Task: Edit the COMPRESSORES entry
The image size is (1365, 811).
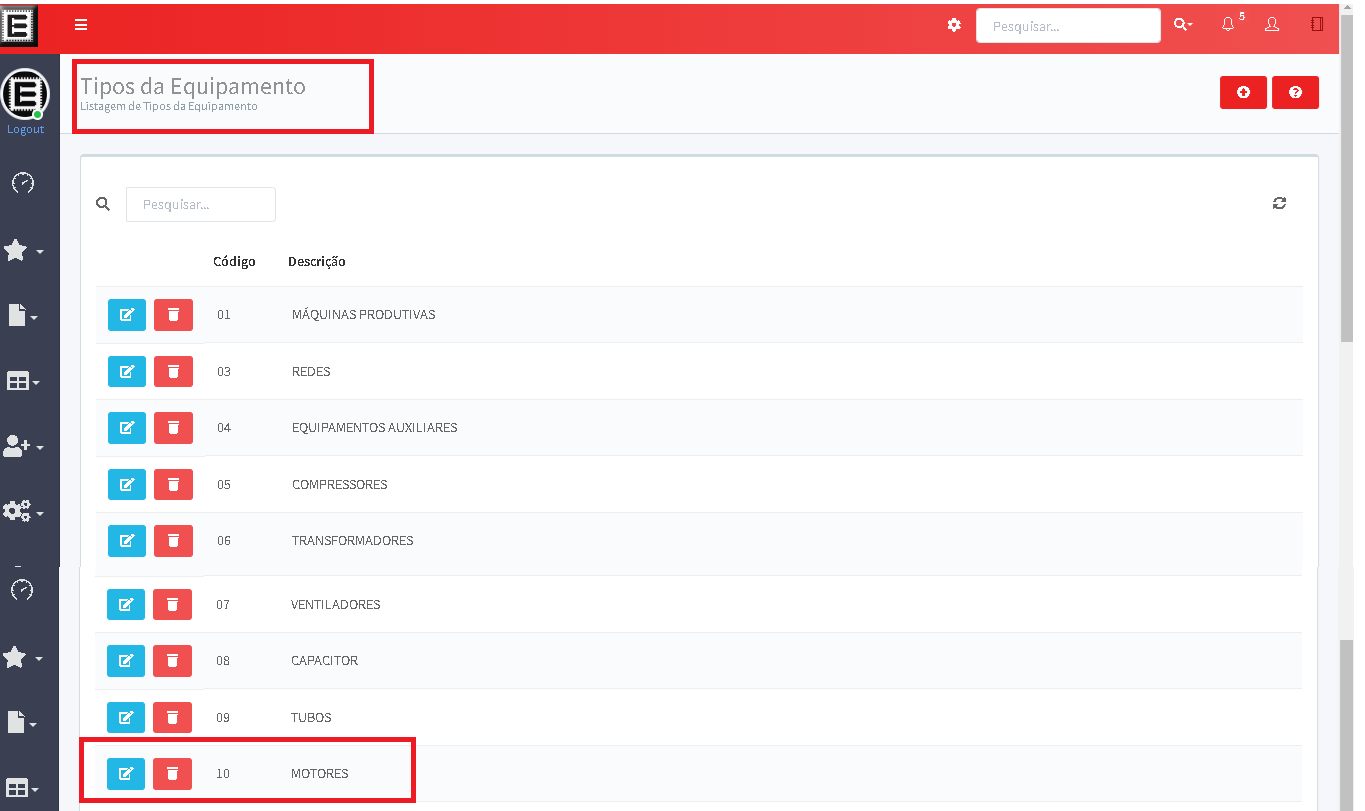Action: [x=127, y=485]
